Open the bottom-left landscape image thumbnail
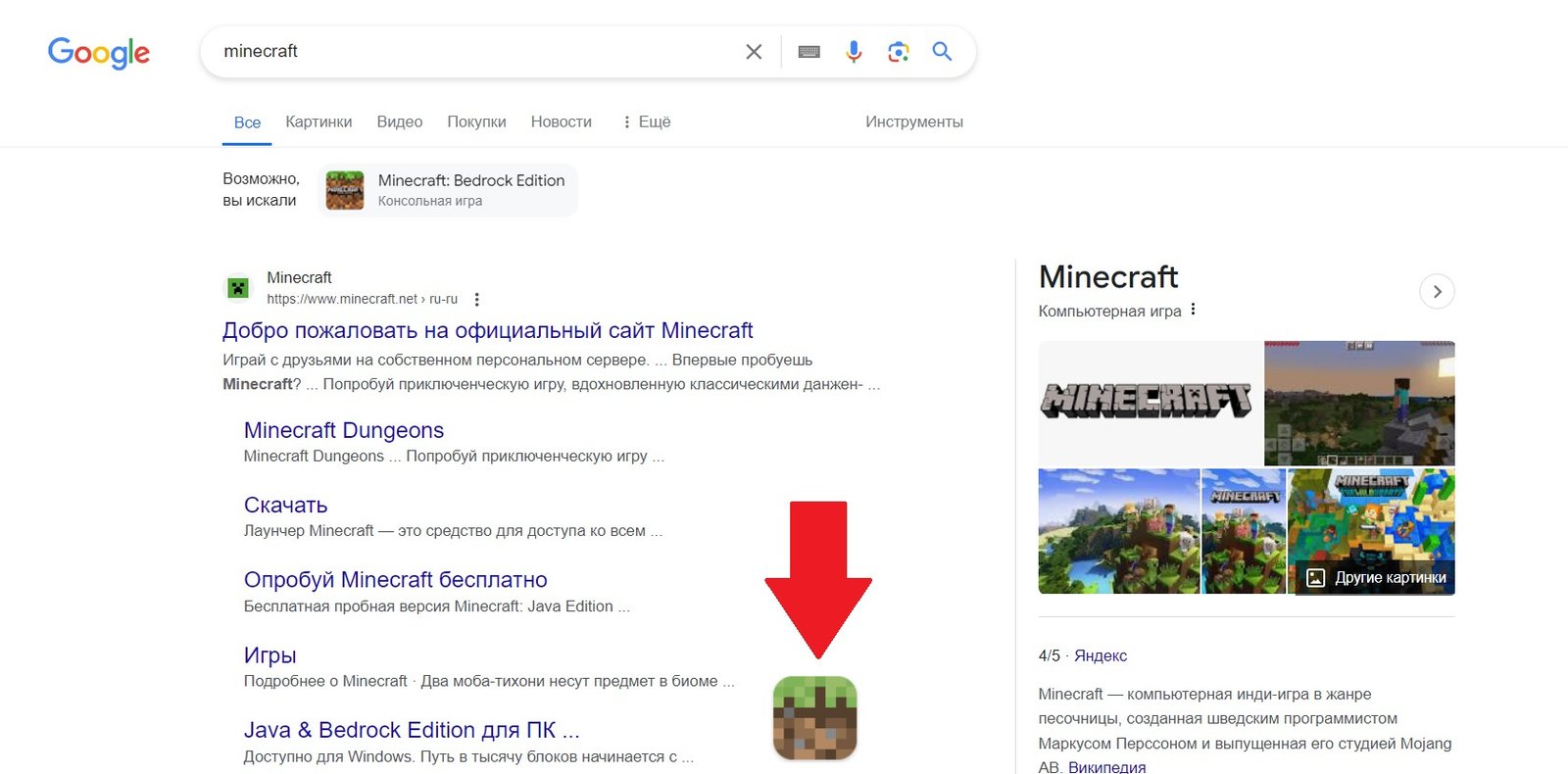The height and width of the screenshot is (774, 1568). pos(1119,531)
